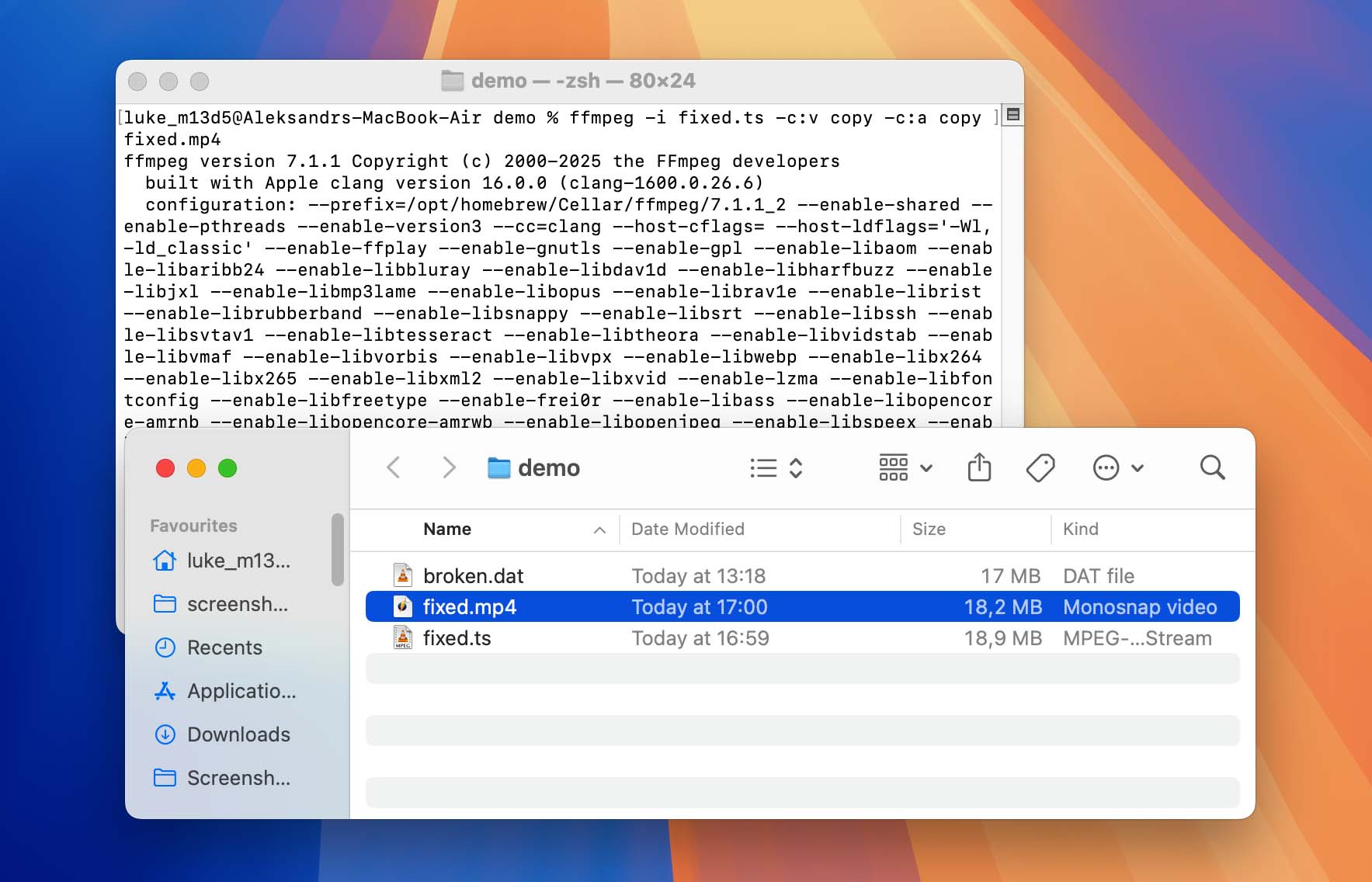Open screensh... folder below home in sidebar
This screenshot has height=882, width=1372.
pos(238,604)
